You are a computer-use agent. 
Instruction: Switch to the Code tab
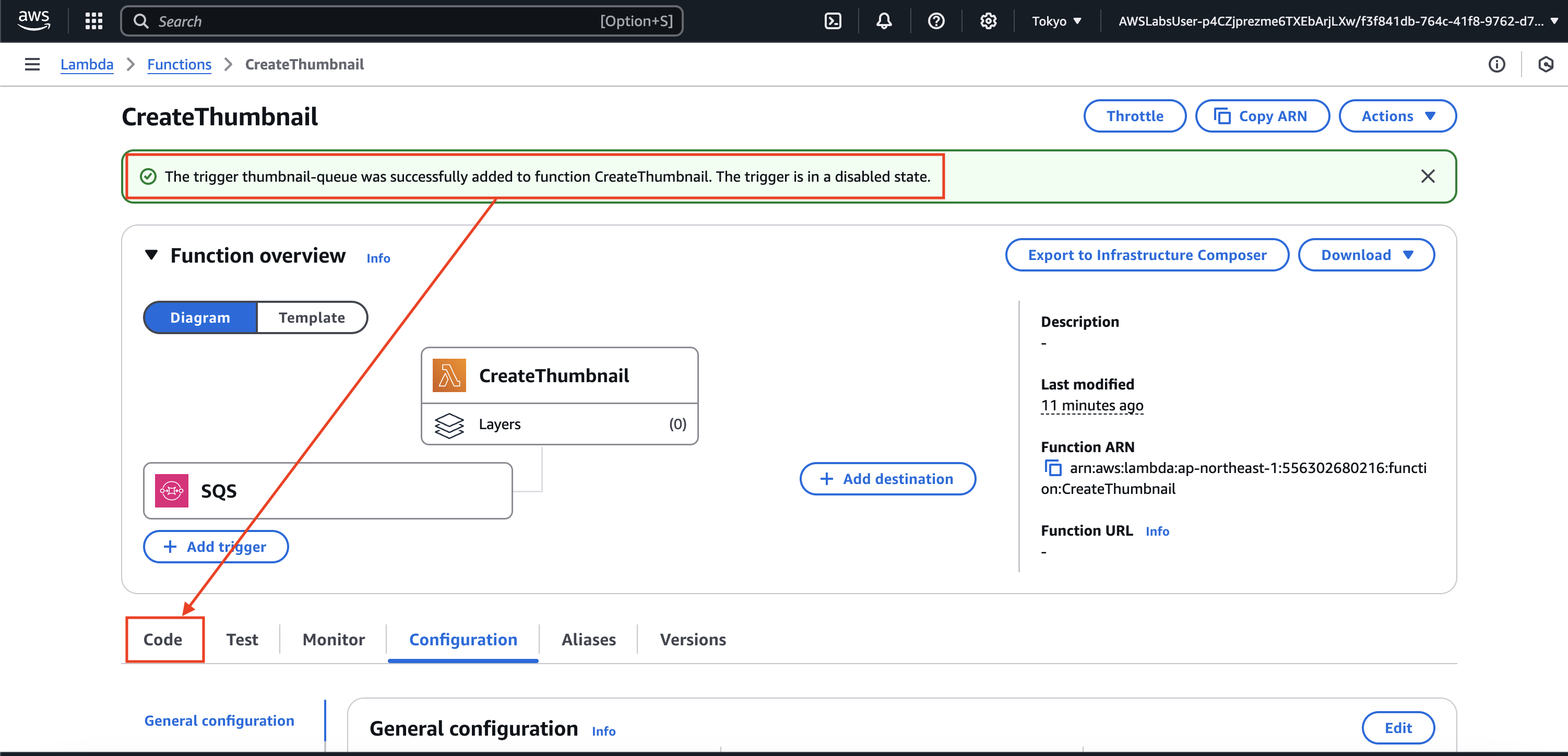[x=162, y=640]
